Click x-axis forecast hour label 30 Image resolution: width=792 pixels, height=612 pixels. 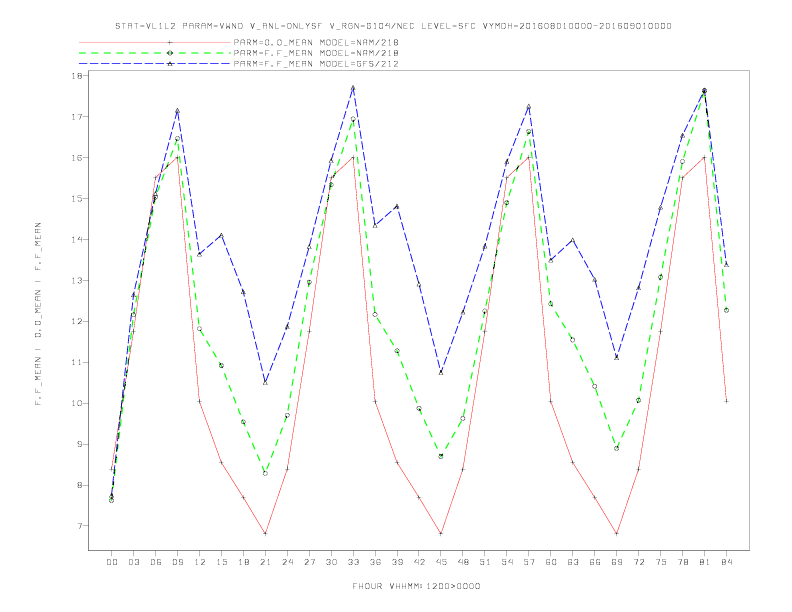[x=331, y=562]
